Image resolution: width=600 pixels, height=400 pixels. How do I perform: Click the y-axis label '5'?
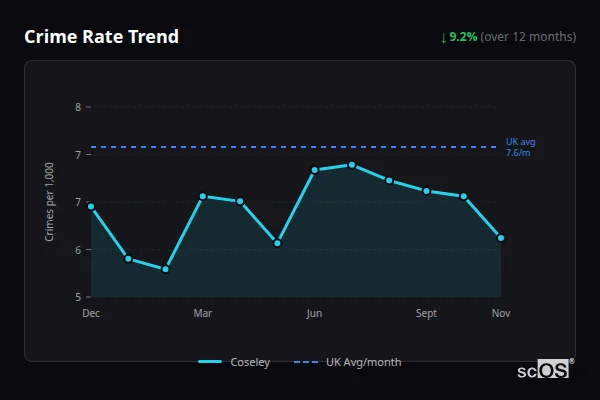coord(78,297)
